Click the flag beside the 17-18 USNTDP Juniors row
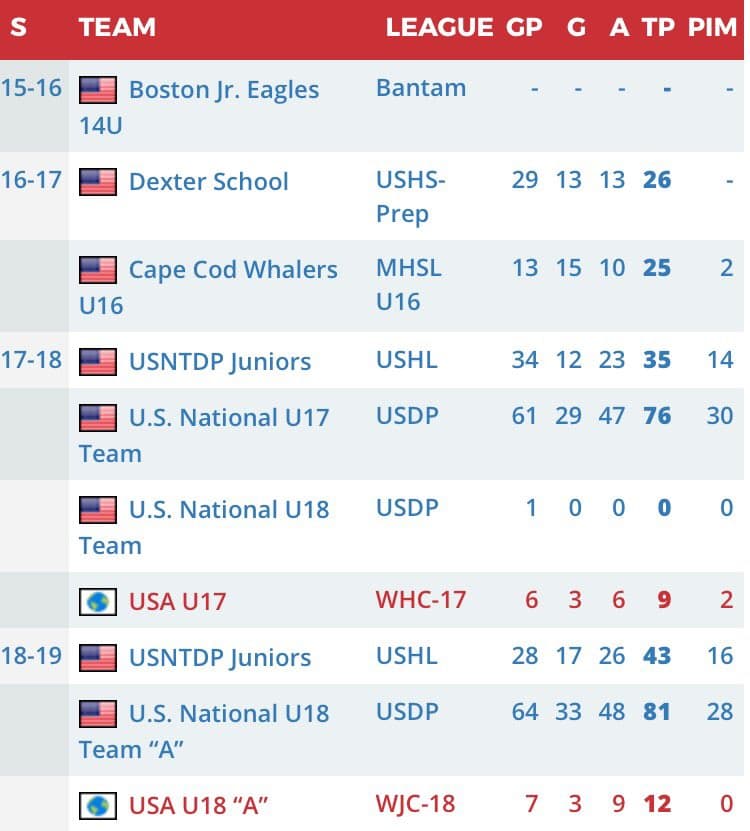The width and height of the screenshot is (750, 831). [x=98, y=362]
